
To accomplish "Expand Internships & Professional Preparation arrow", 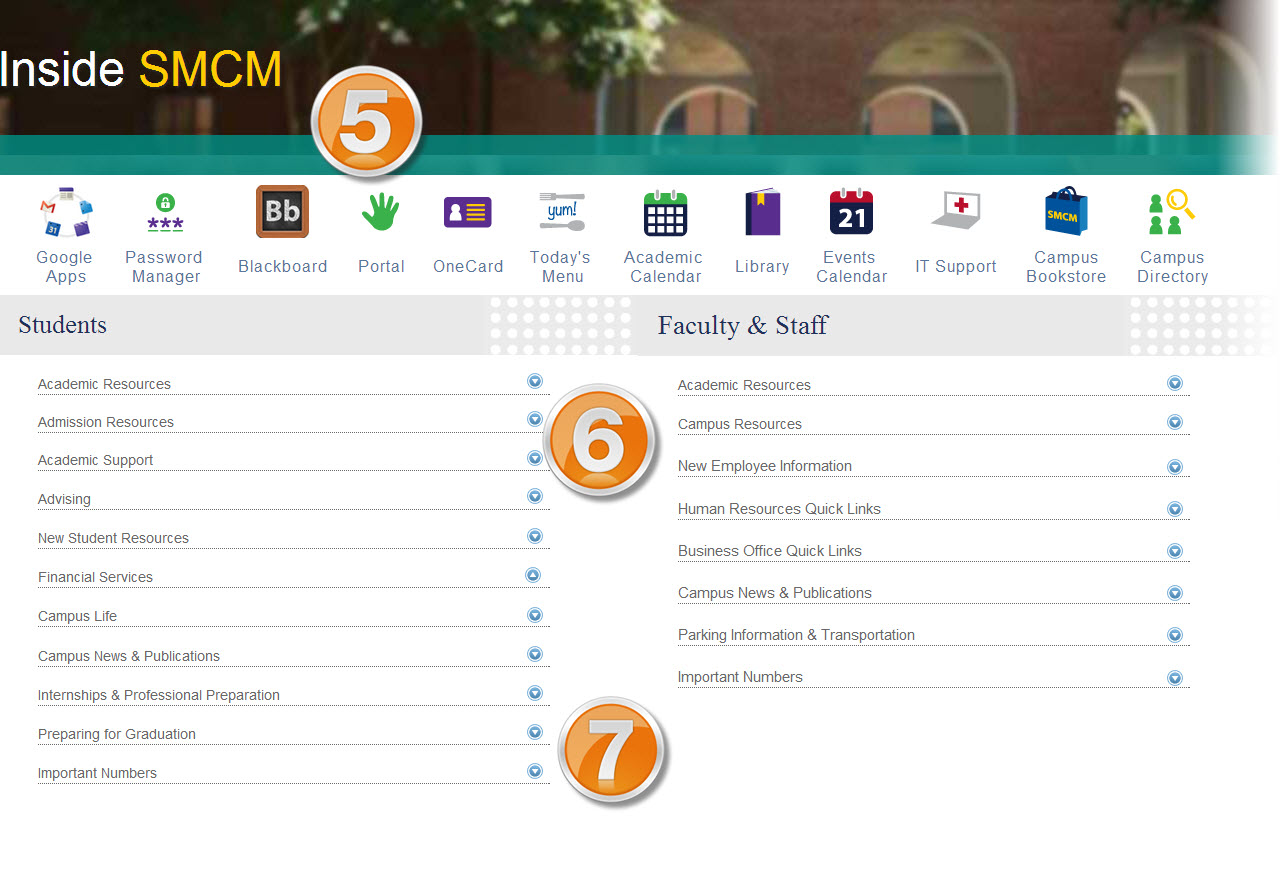I will (535, 693).
